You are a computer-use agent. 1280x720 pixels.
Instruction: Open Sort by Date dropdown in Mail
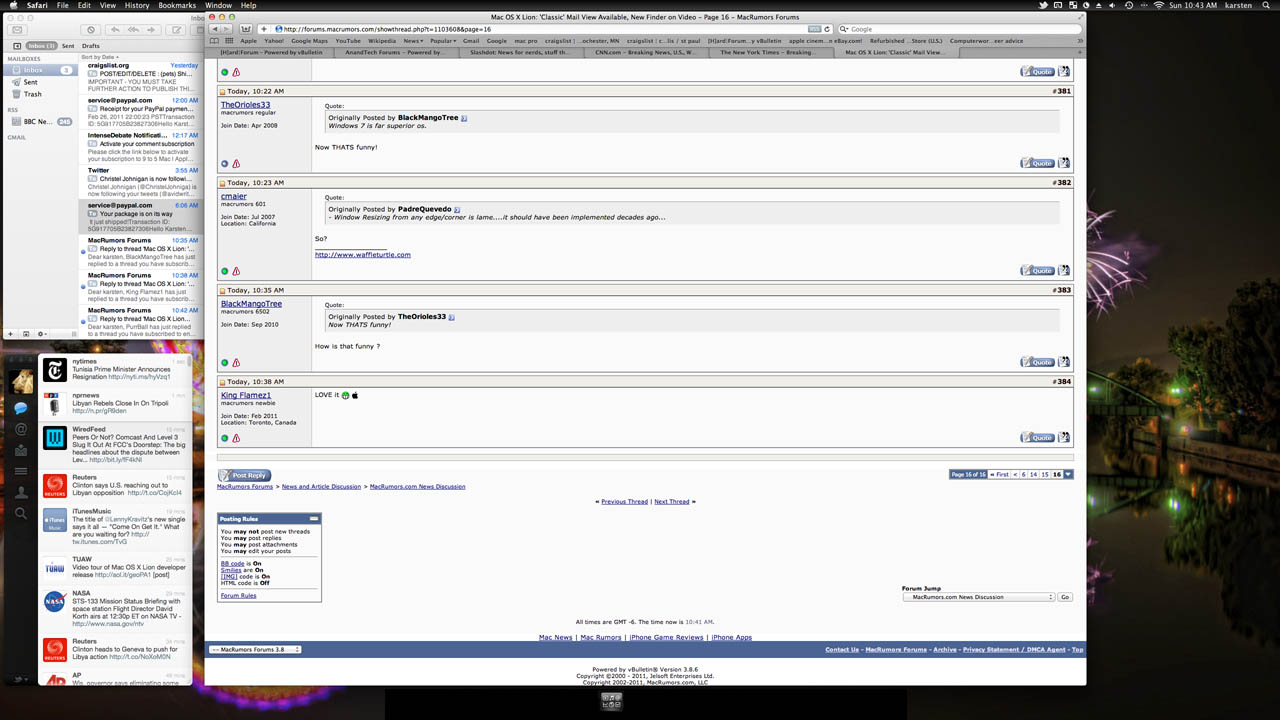(98, 57)
